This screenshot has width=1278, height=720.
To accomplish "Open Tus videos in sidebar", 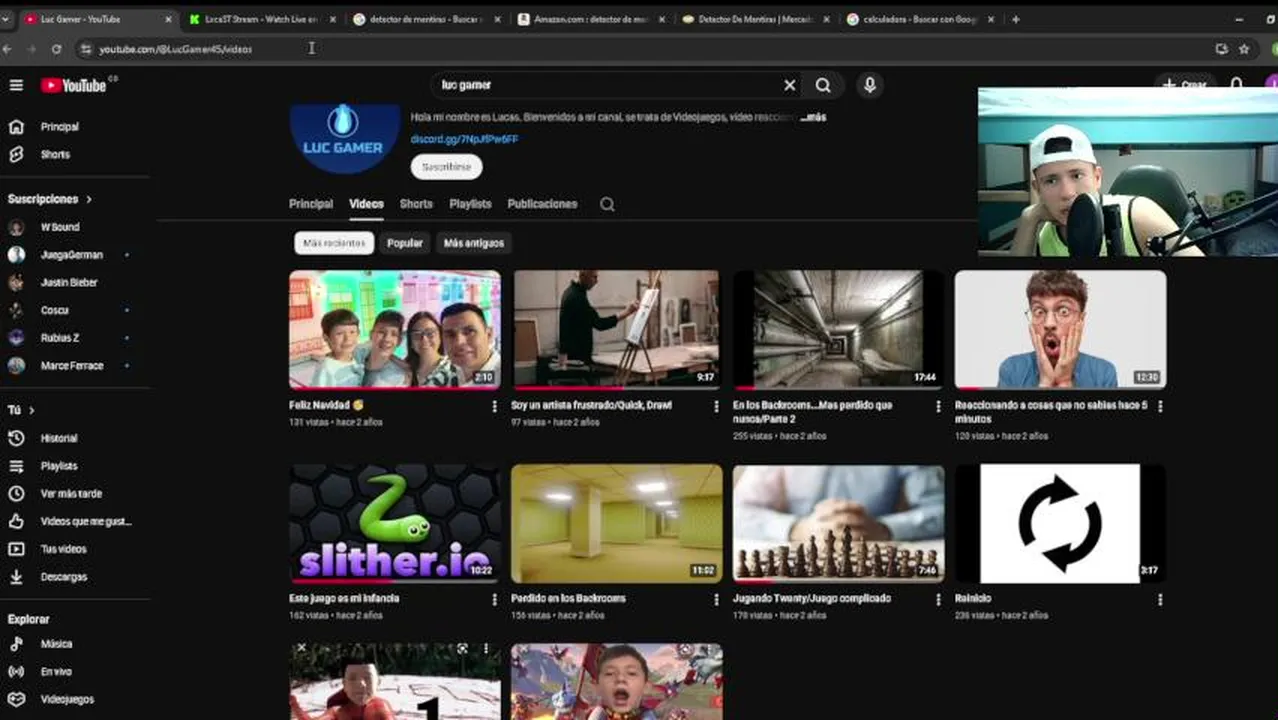I will 63,549.
